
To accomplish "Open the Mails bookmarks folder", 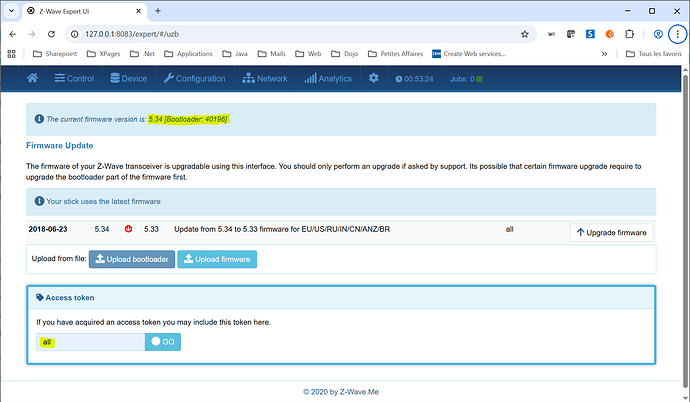I will click(x=272, y=54).
